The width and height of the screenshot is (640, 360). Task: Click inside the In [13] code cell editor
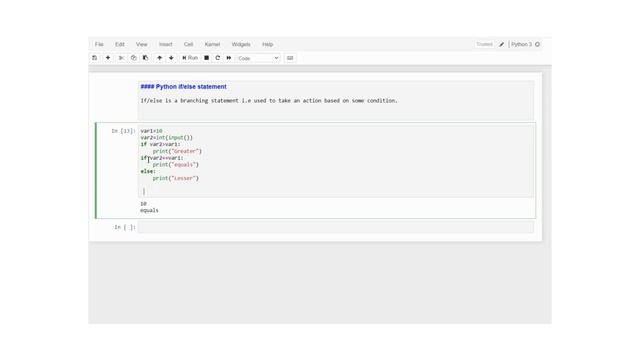[x=336, y=161]
